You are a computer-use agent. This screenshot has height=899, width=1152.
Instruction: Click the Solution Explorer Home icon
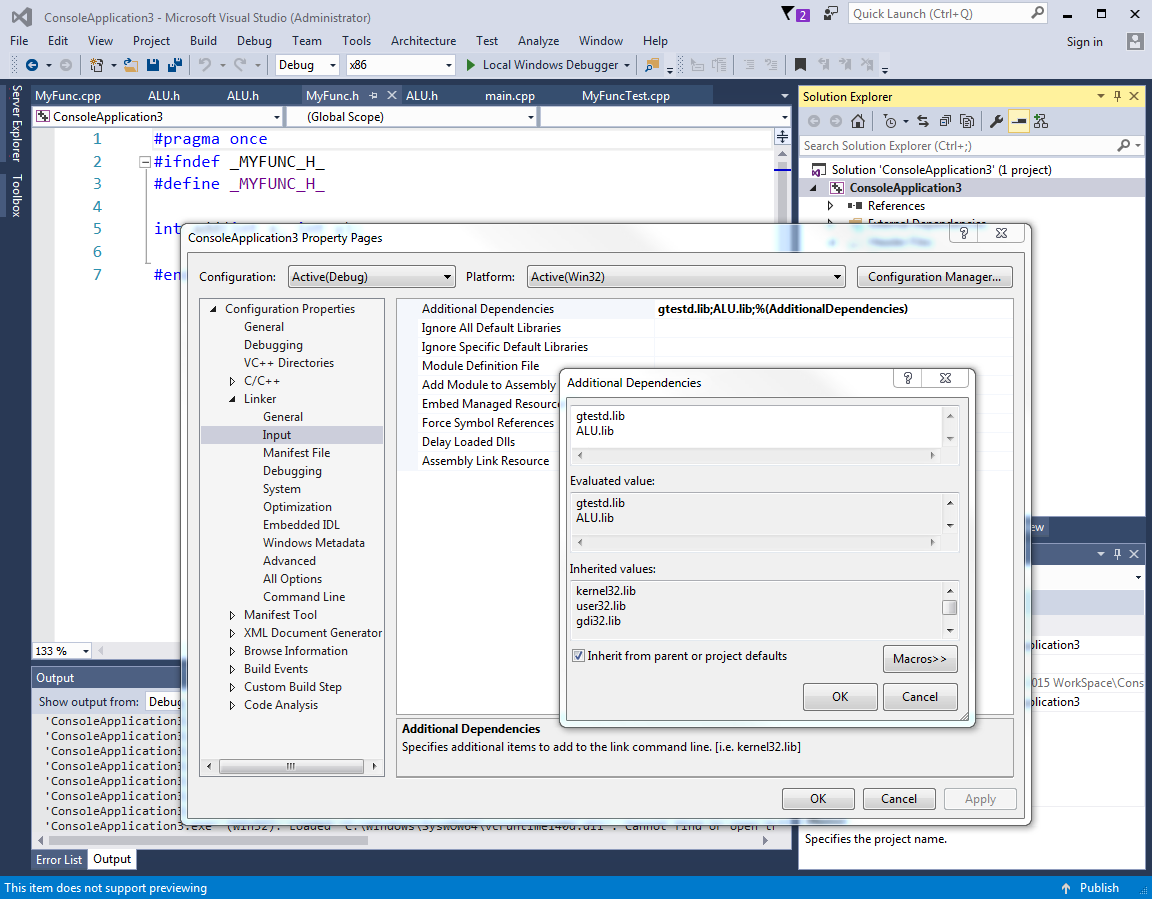(x=858, y=122)
